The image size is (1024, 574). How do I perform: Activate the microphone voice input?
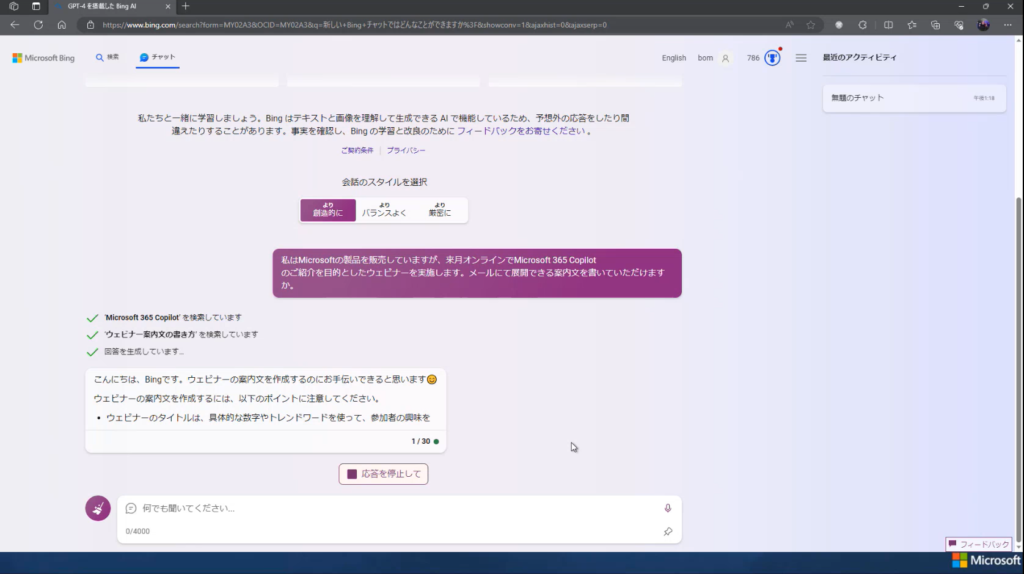pos(667,508)
